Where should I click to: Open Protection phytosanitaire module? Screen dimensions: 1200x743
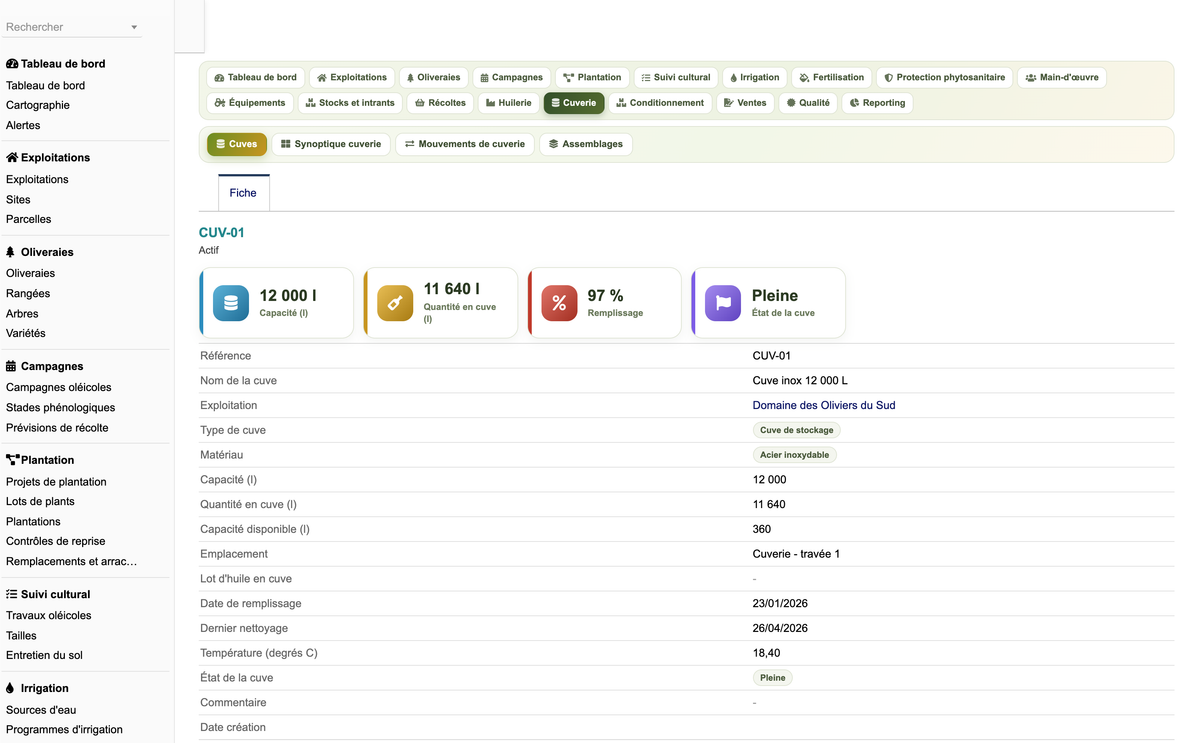pos(945,77)
